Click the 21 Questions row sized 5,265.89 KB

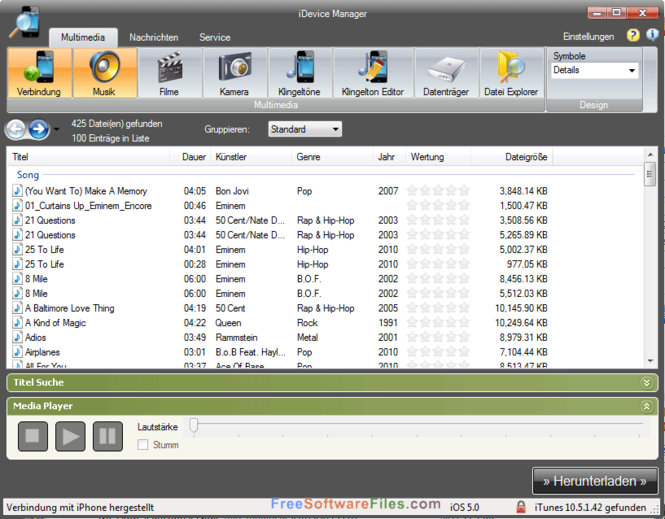pyautogui.click(x=280, y=235)
